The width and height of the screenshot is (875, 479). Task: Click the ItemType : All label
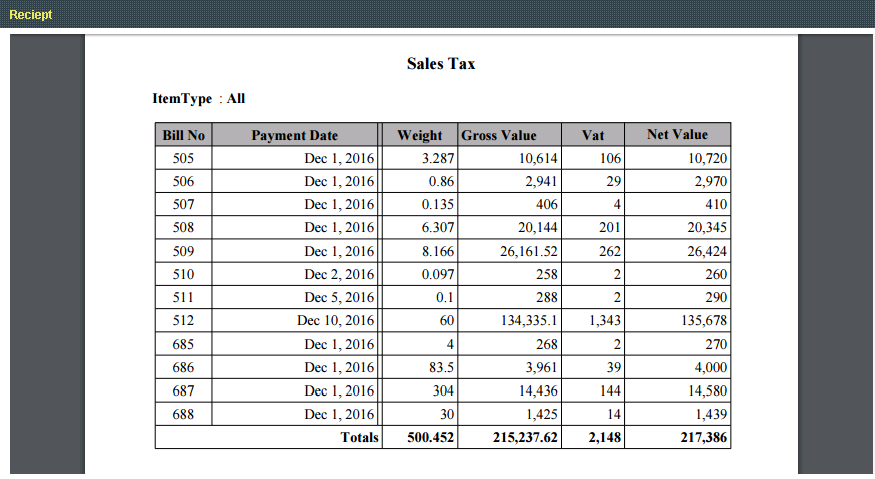tap(198, 99)
